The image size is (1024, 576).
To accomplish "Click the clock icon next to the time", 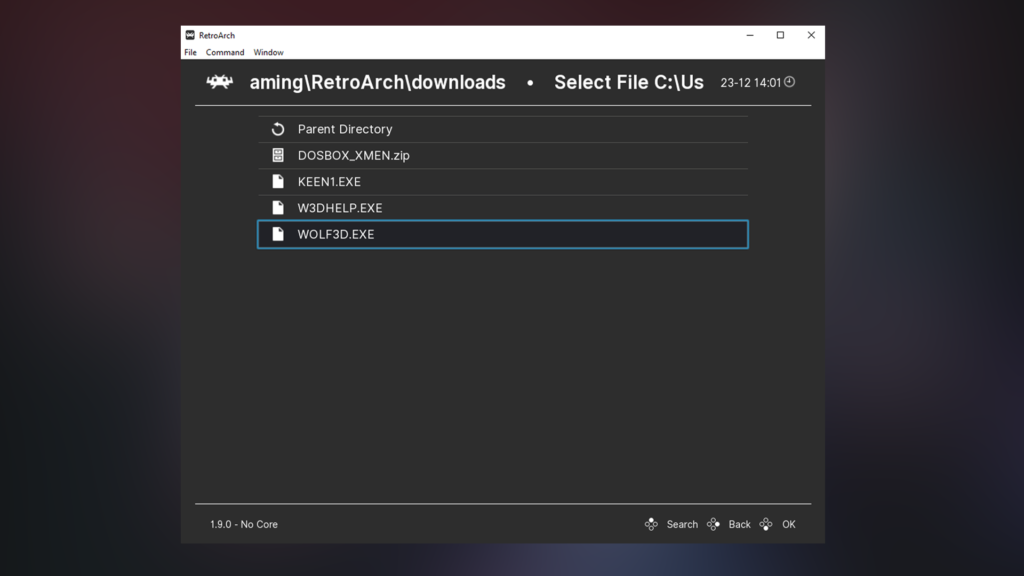I will pos(790,82).
